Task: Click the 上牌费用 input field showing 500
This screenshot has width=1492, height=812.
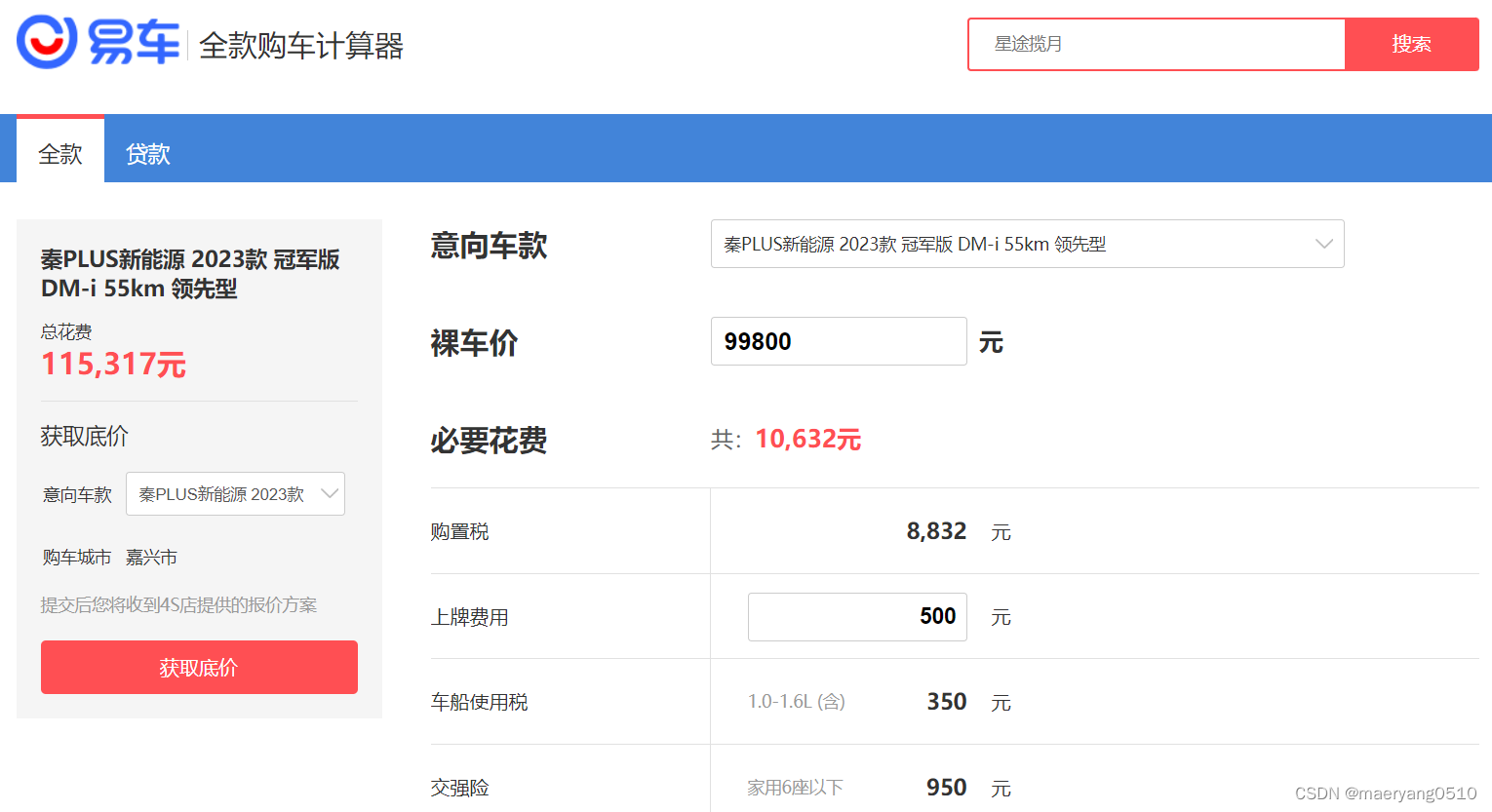Action: pyautogui.click(x=857, y=617)
